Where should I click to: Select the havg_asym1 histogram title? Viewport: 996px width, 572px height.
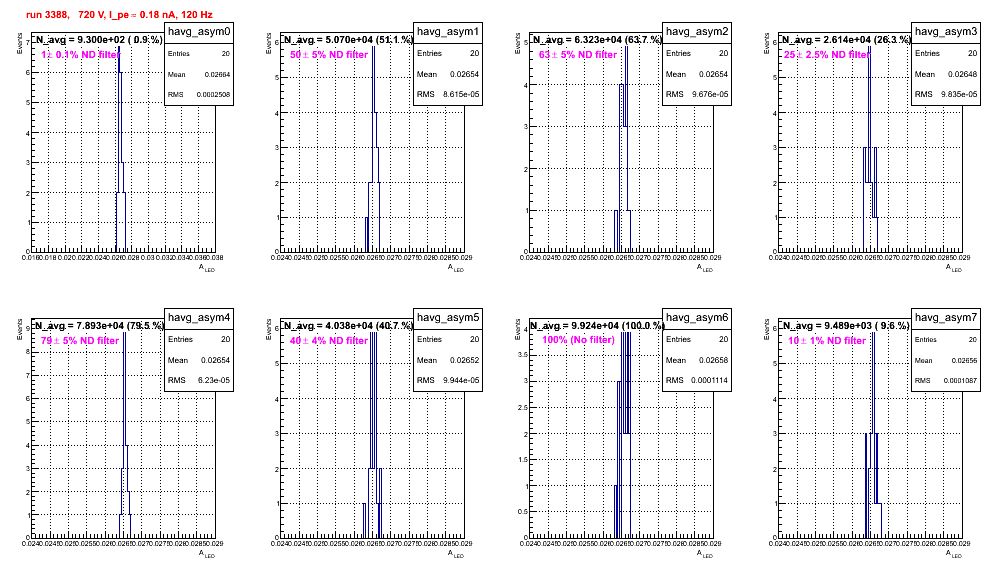(448, 32)
